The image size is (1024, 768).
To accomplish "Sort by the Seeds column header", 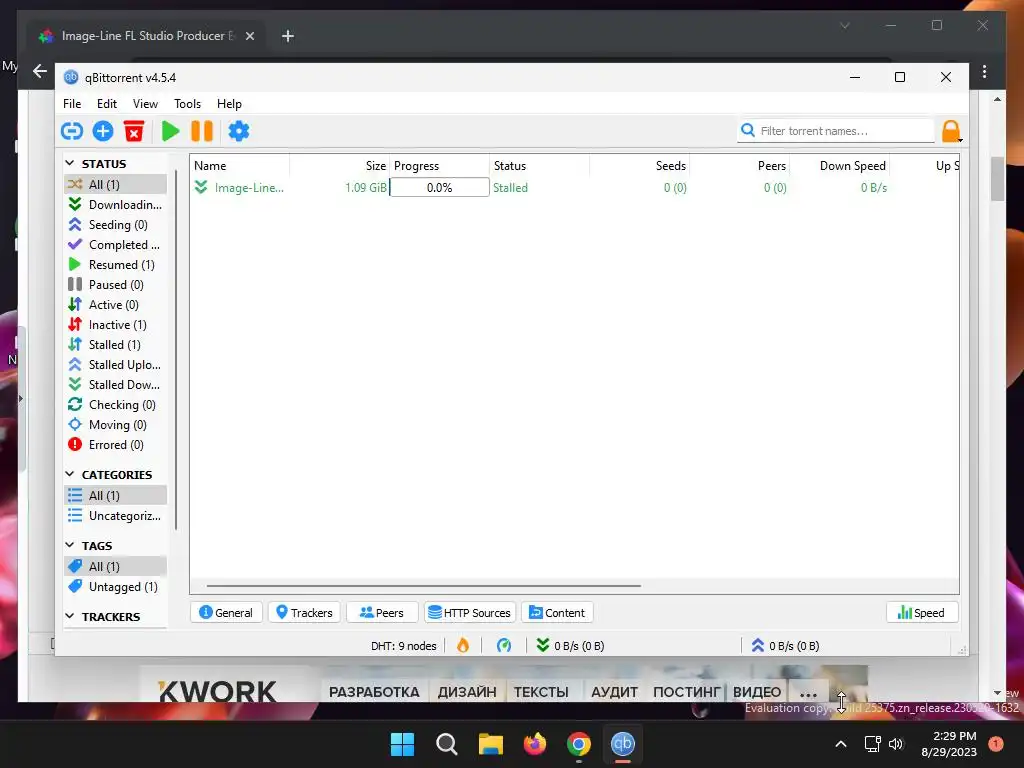I will 639,166.
